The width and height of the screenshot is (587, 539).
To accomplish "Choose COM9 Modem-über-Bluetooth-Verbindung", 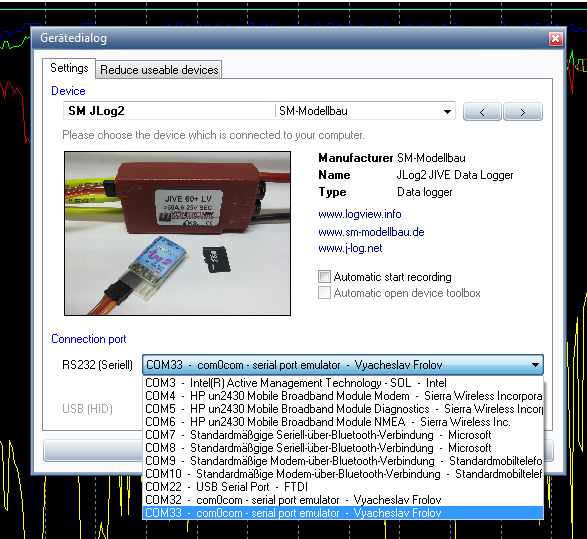I will [343, 461].
